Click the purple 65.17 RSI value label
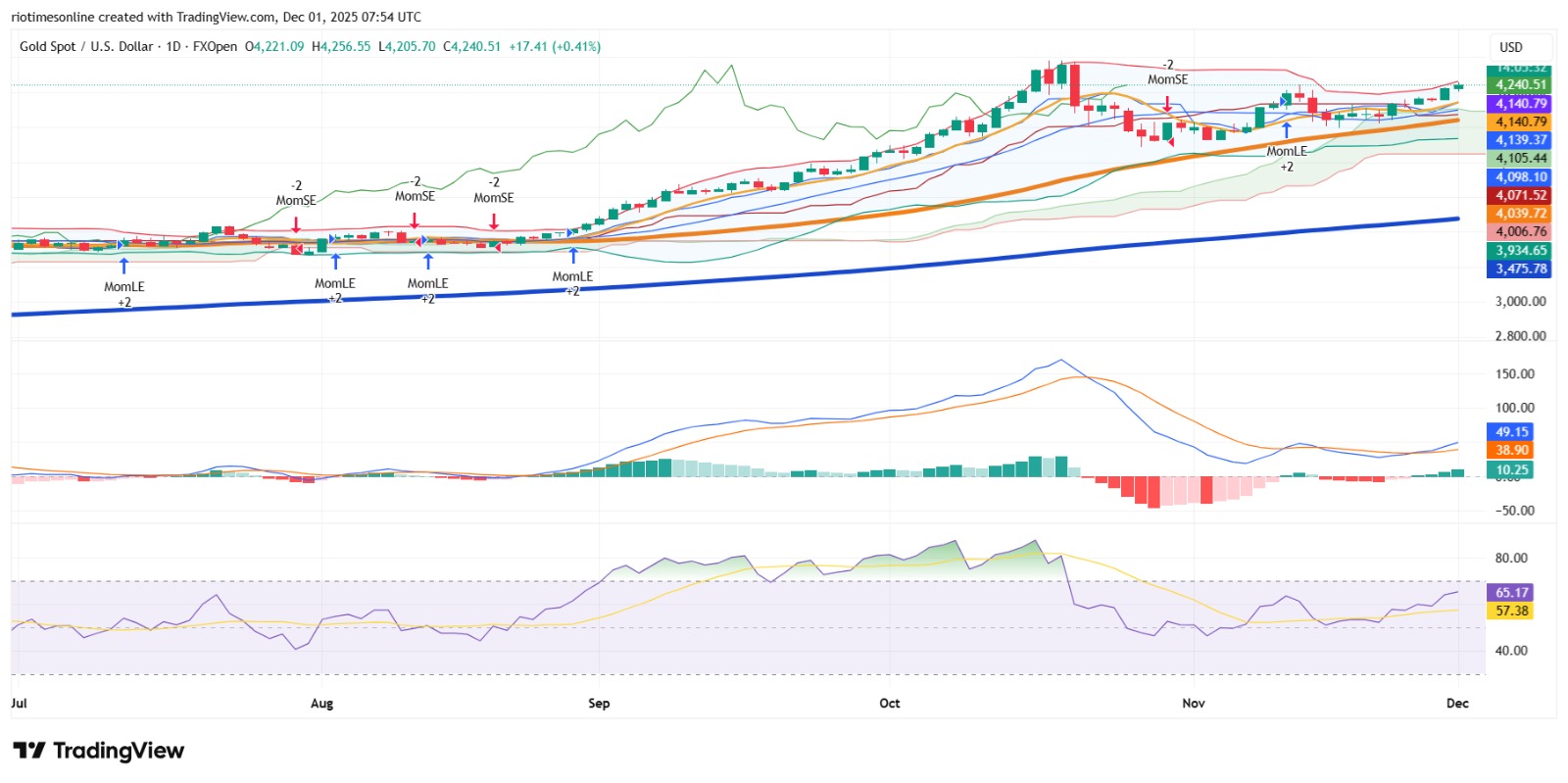 (x=1511, y=593)
